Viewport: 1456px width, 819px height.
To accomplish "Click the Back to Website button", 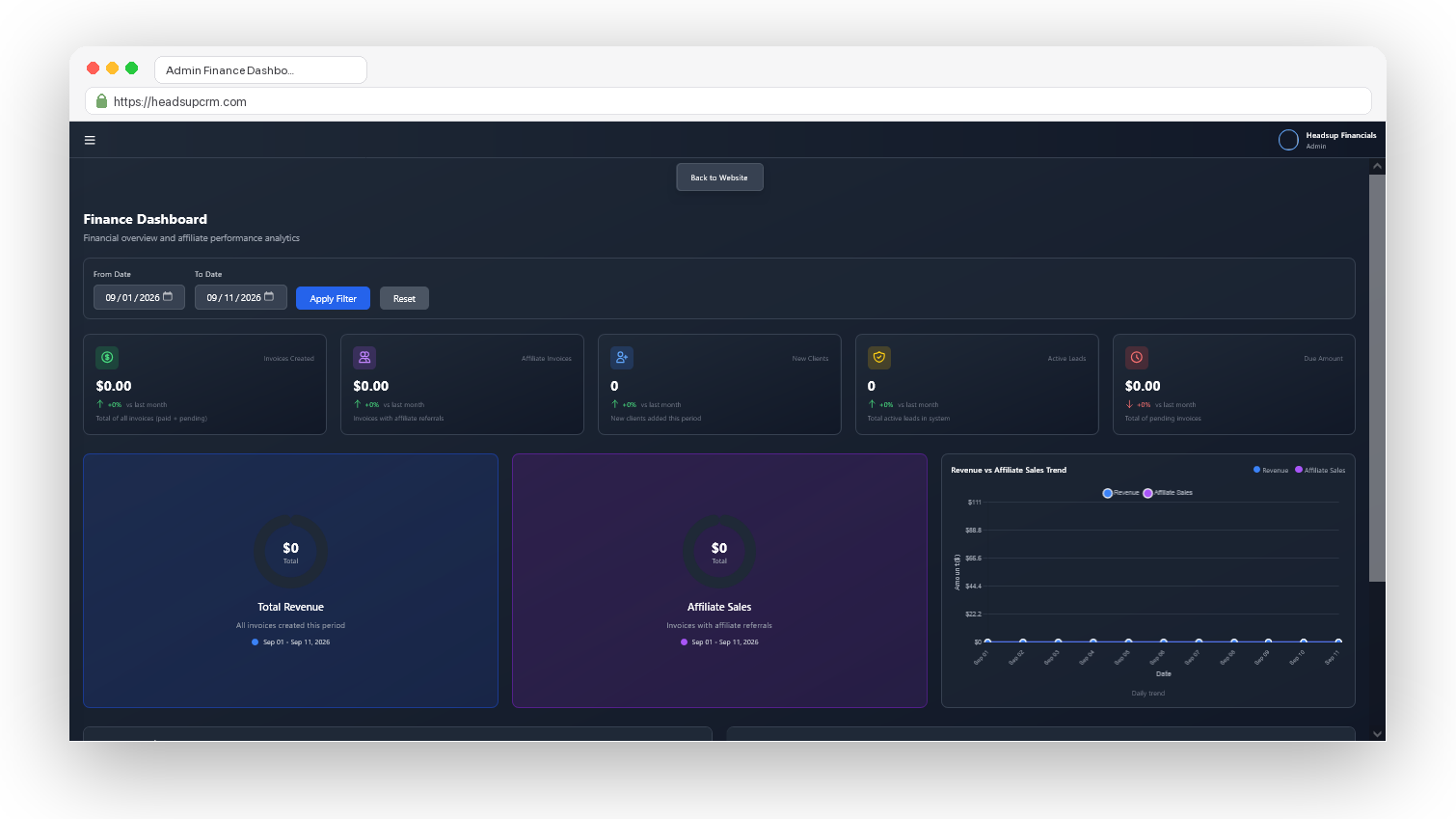I will click(x=719, y=177).
